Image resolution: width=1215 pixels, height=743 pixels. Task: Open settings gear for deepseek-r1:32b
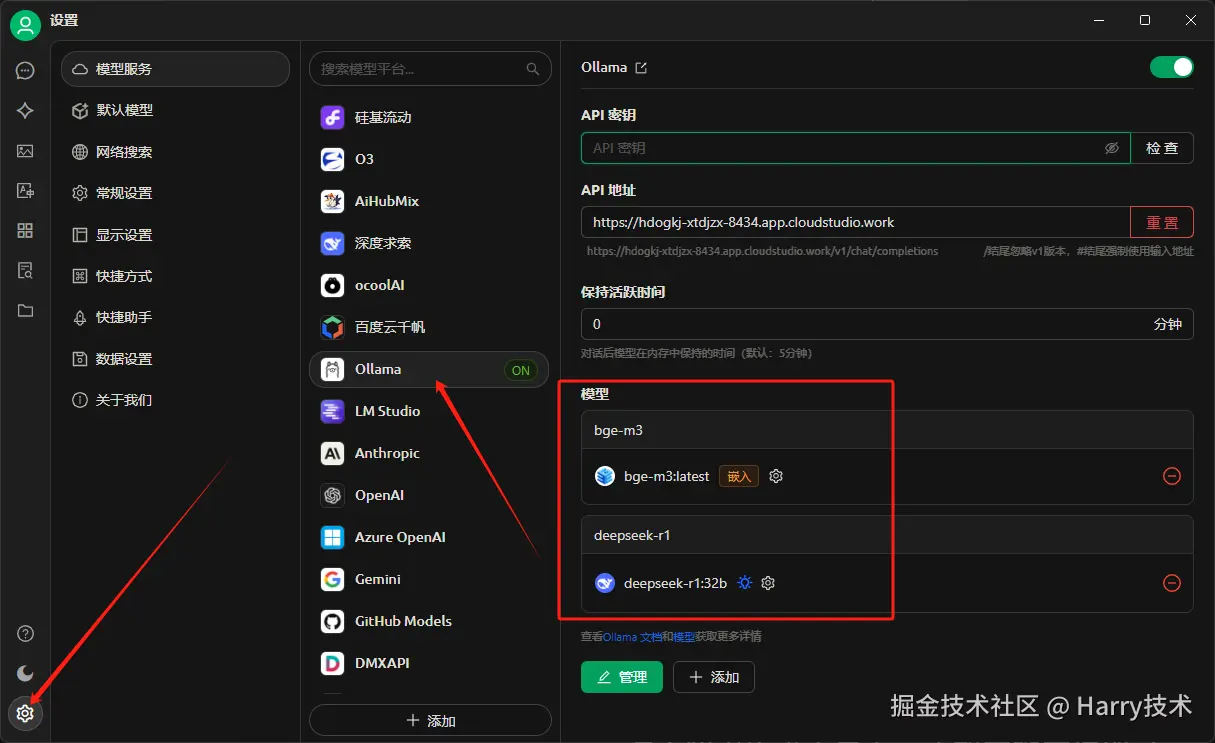pos(768,583)
